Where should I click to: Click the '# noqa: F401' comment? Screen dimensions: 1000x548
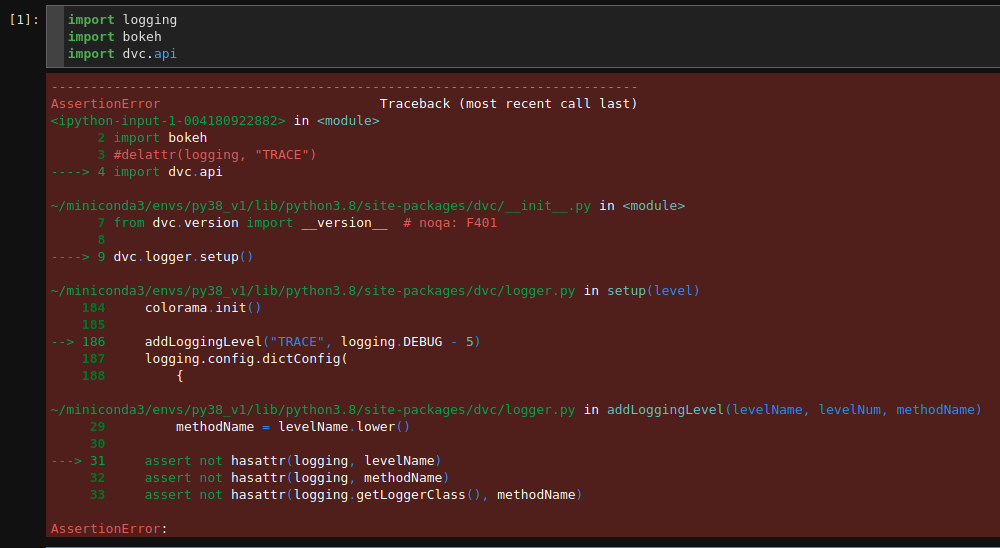(x=450, y=223)
